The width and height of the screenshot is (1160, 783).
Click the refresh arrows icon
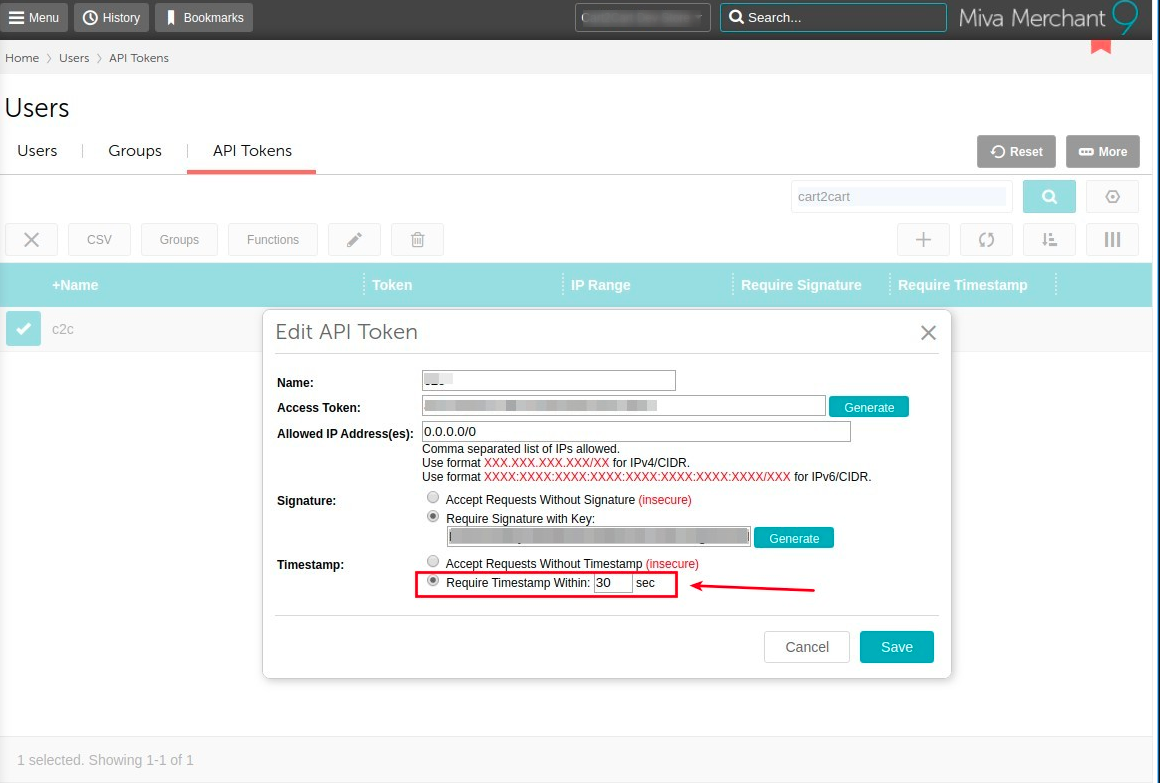(x=986, y=240)
